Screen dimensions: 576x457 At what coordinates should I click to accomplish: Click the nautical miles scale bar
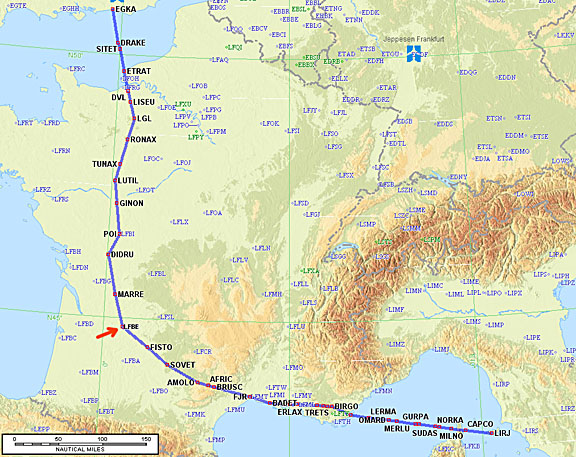point(80,444)
